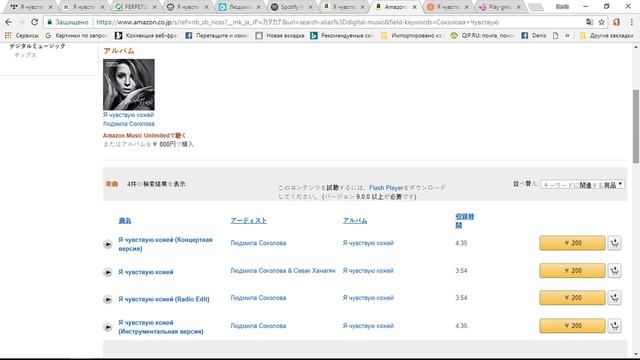Buy Radio Edit track for ¥200
This screenshot has height=360, width=640.
click(572, 298)
